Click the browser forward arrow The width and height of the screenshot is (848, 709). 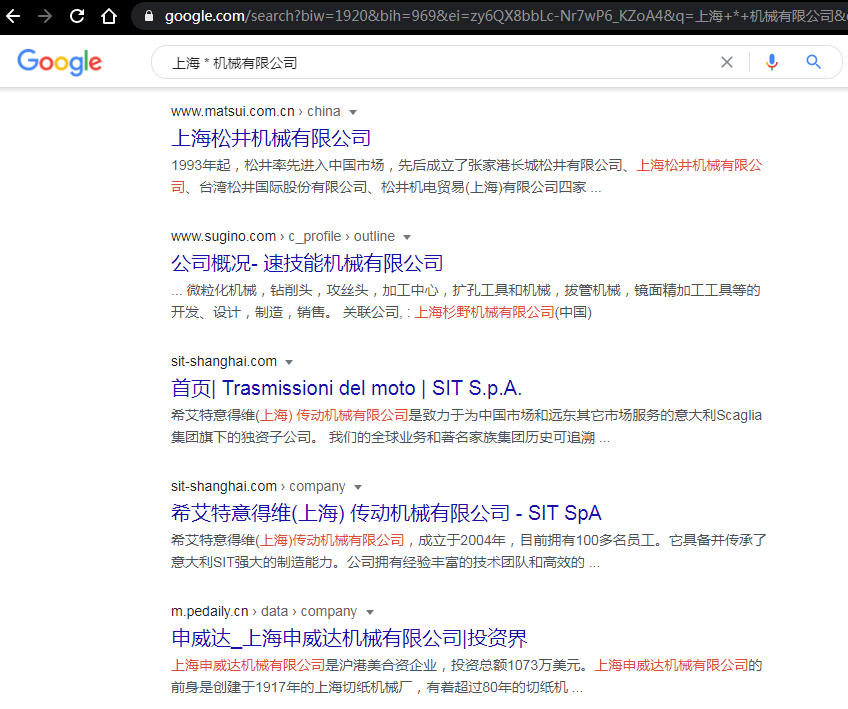[45, 16]
